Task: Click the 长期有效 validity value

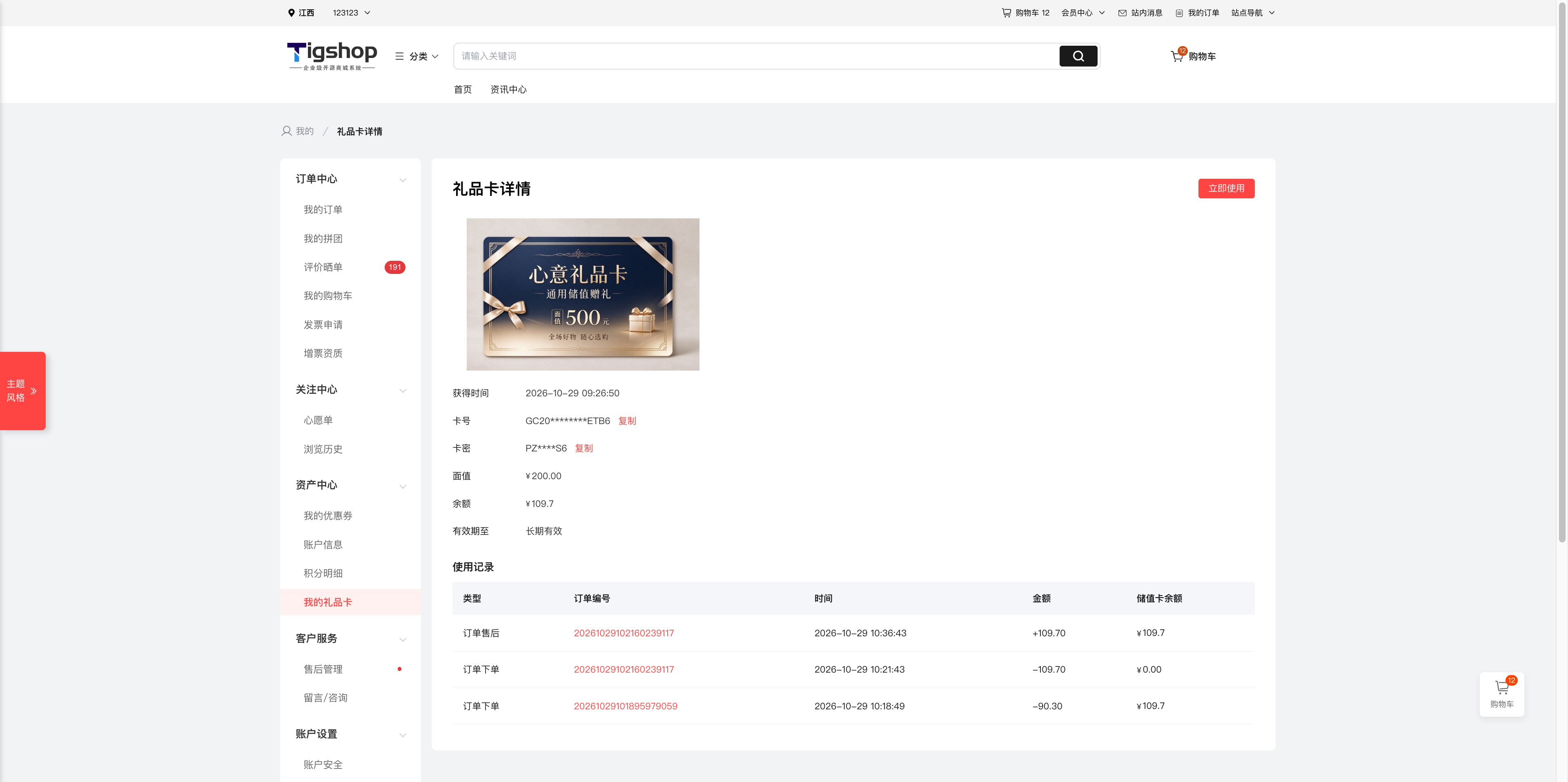Action: pos(543,531)
